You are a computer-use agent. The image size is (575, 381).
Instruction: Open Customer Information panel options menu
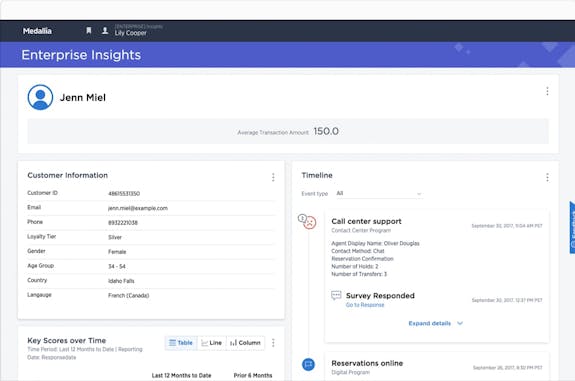(273, 177)
